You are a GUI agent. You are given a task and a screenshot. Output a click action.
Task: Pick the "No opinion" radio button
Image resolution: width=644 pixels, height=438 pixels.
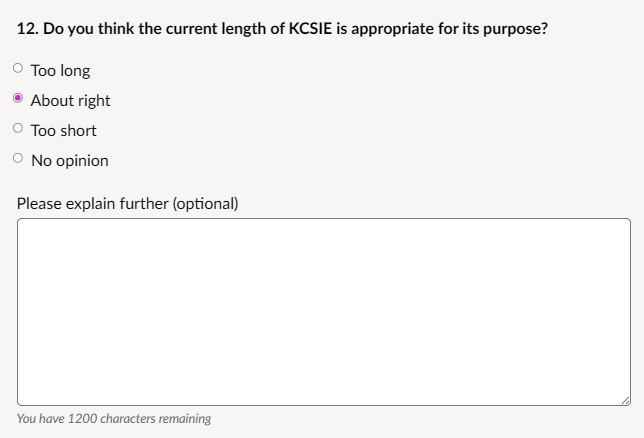tap(17, 159)
